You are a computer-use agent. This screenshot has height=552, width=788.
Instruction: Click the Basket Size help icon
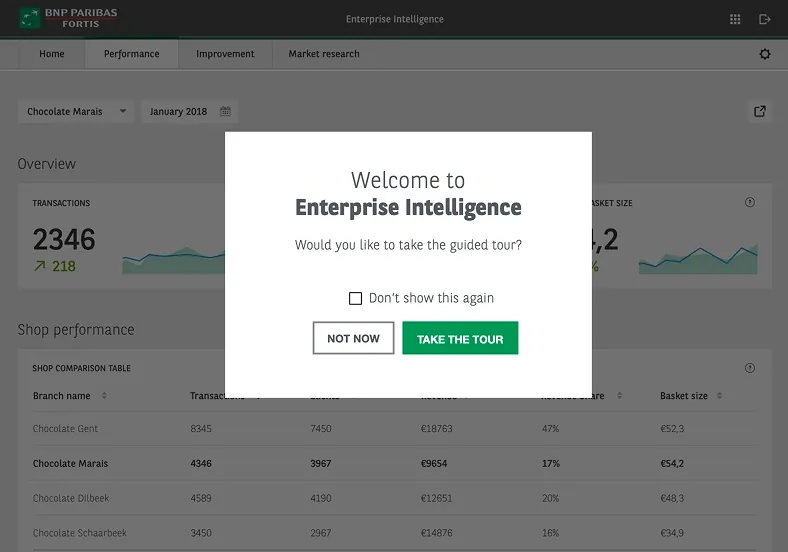[749, 202]
